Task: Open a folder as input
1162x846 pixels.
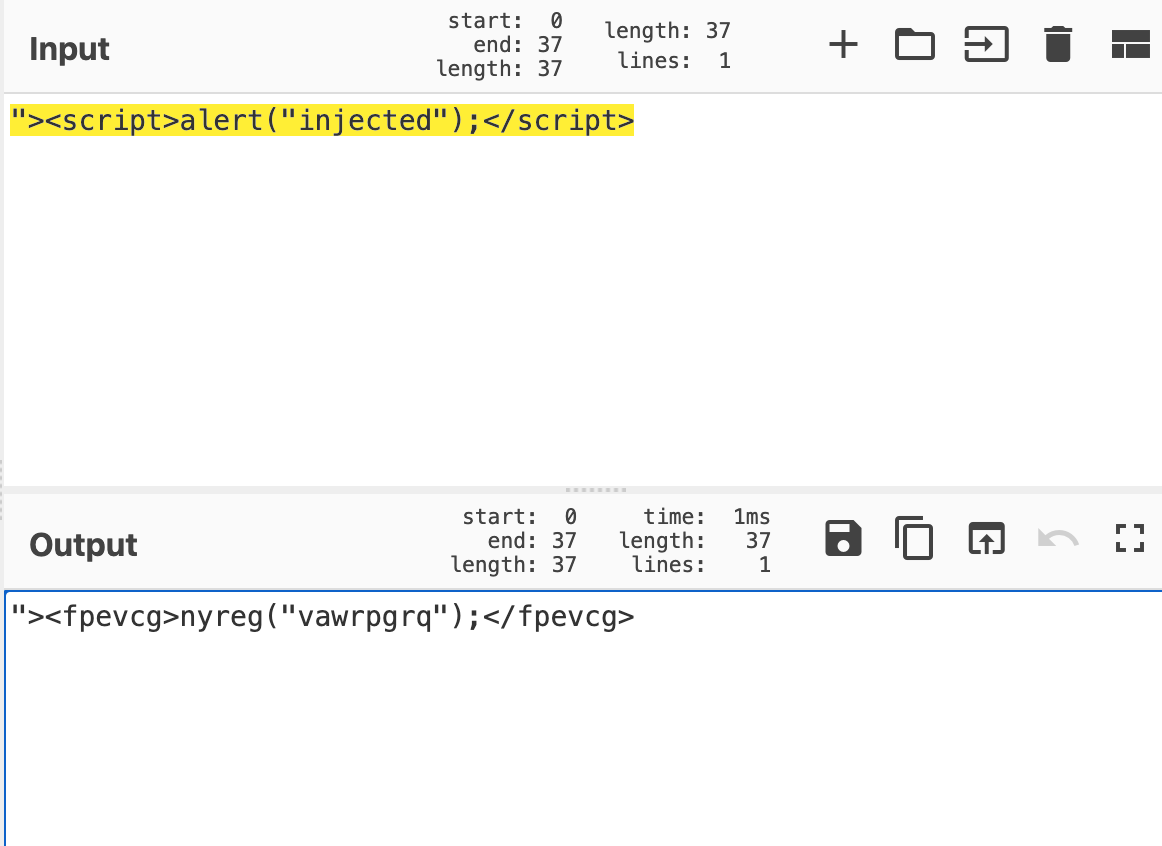Action: 914,44
